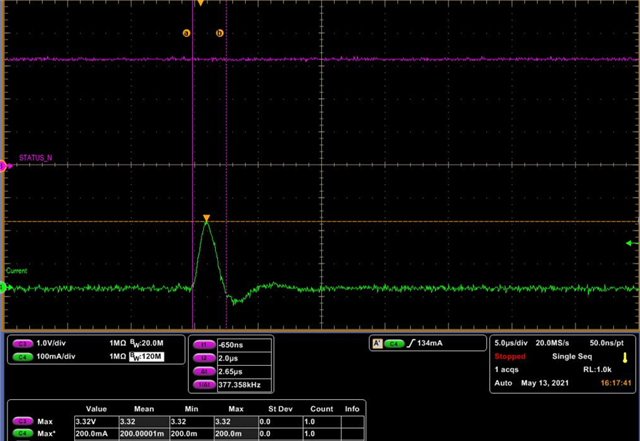
Task: Click the magenta C3 ground reference marker
Action: pyautogui.click(x=5, y=166)
